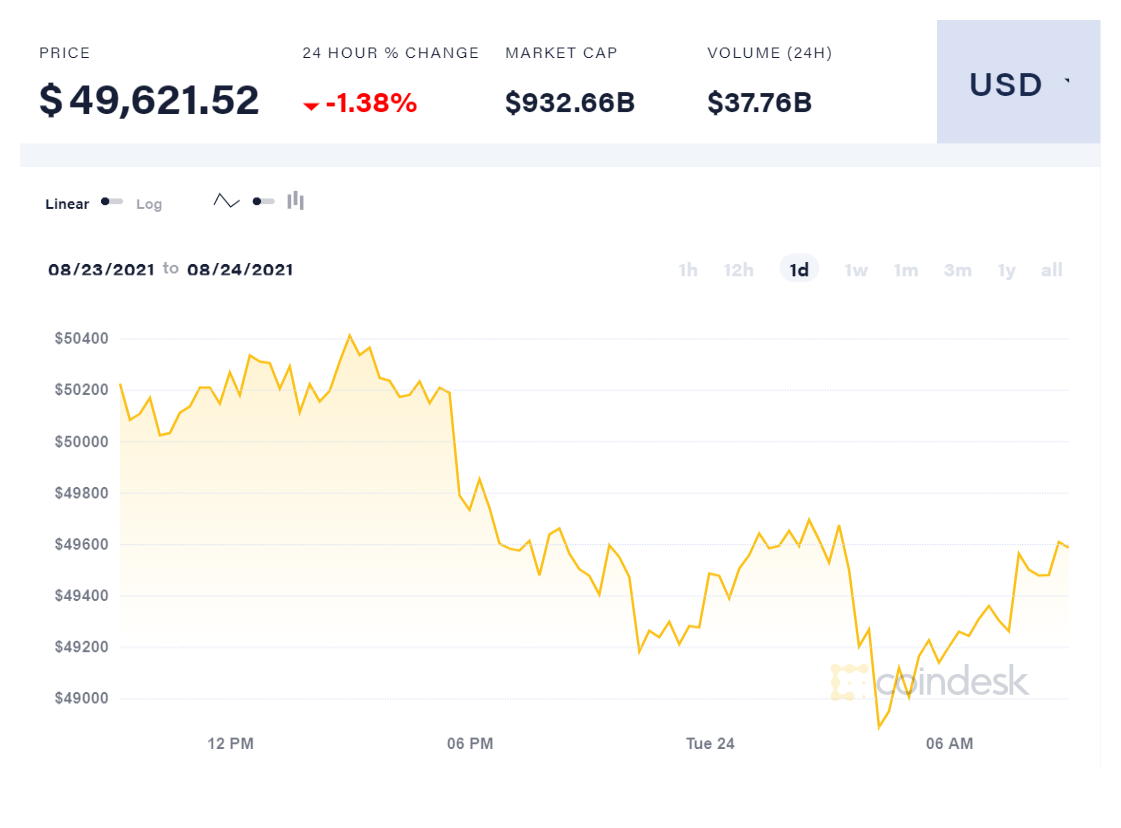Toggle the Linear/Log scale switch

[x=112, y=202]
